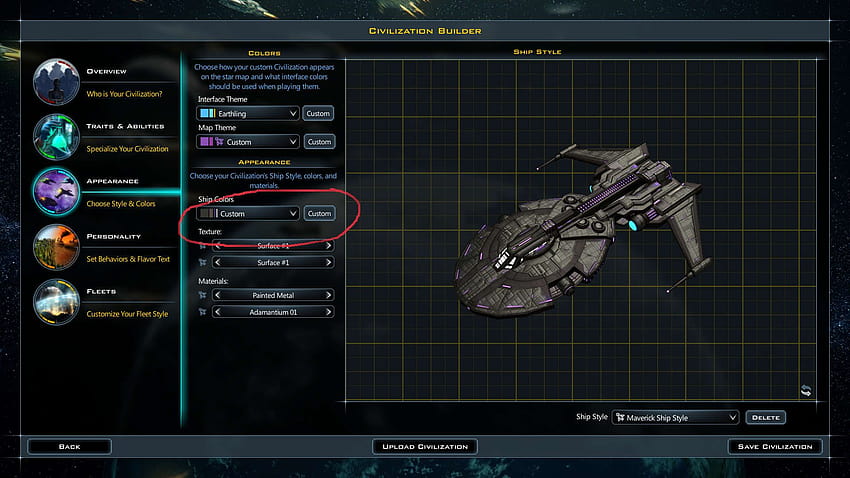The width and height of the screenshot is (850, 478).
Task: Open the Personality section label
Action: coord(114,236)
